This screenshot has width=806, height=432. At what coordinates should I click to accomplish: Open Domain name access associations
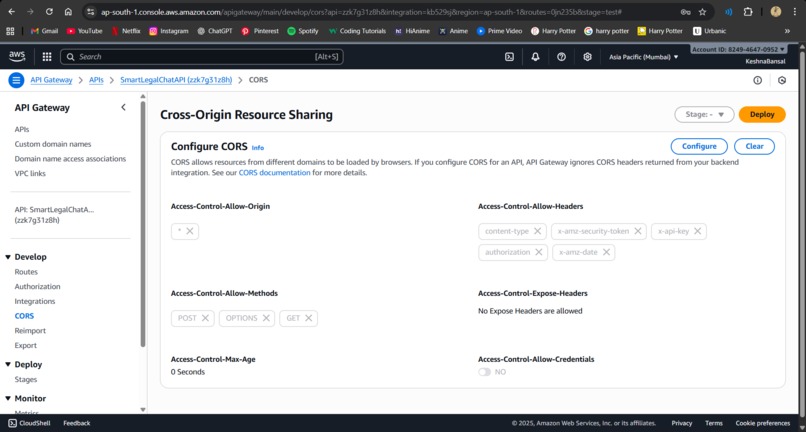(70, 159)
